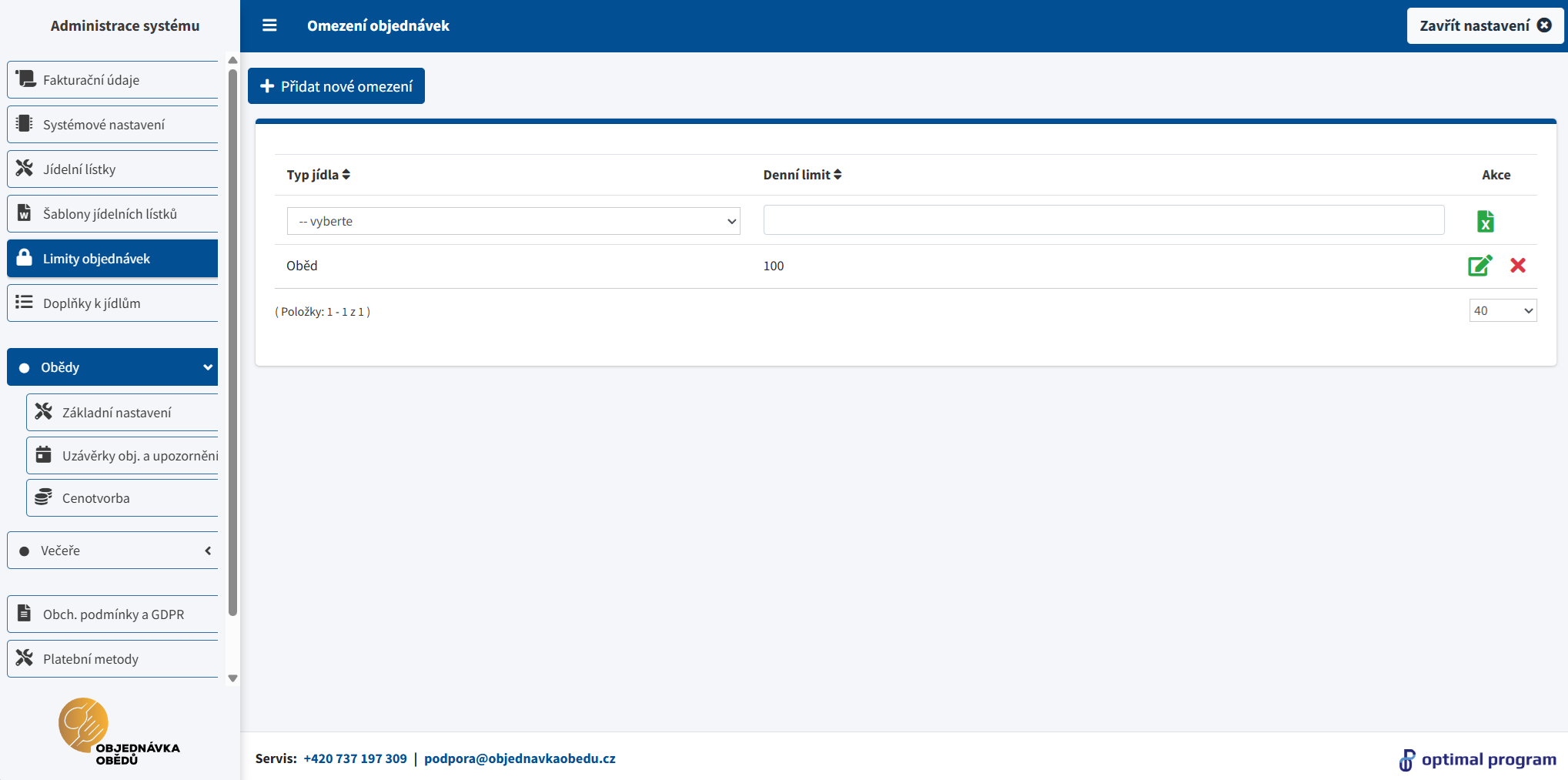Click the Objednávka obědů logo
Image resolution: width=1568 pixels, height=780 pixels.
(x=118, y=732)
